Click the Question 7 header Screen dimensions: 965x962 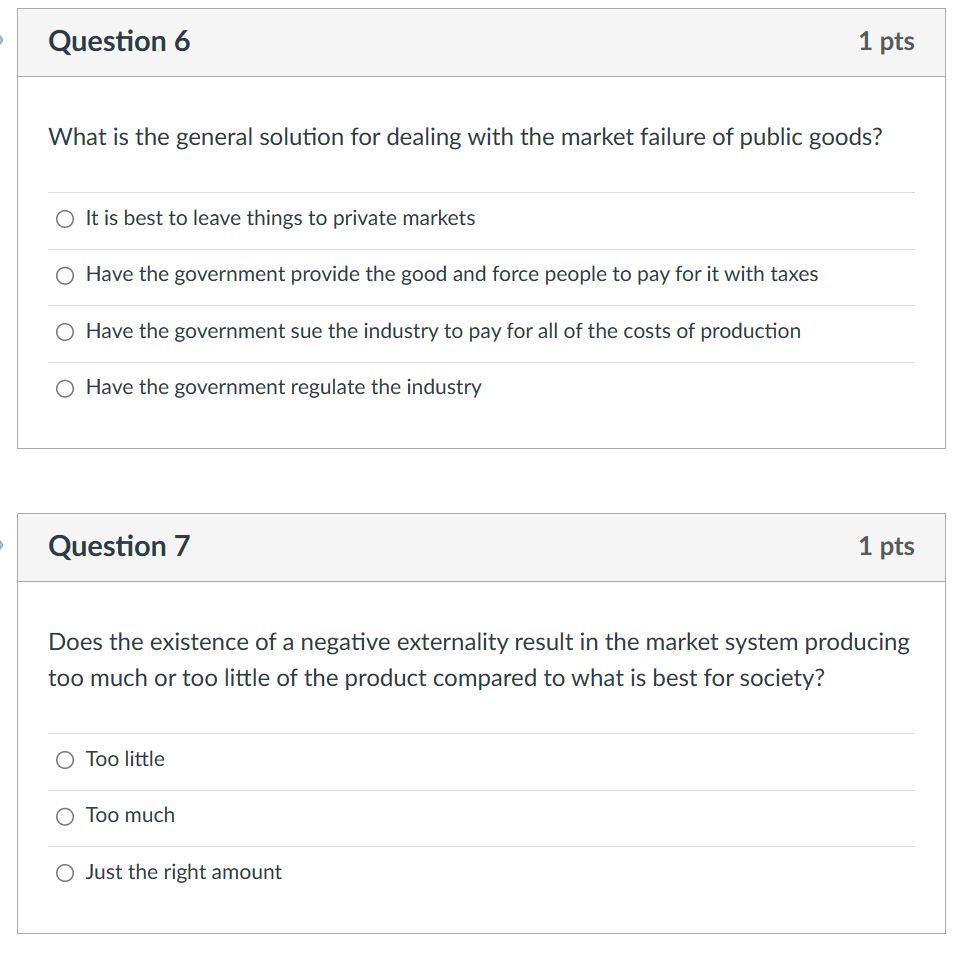coord(120,546)
